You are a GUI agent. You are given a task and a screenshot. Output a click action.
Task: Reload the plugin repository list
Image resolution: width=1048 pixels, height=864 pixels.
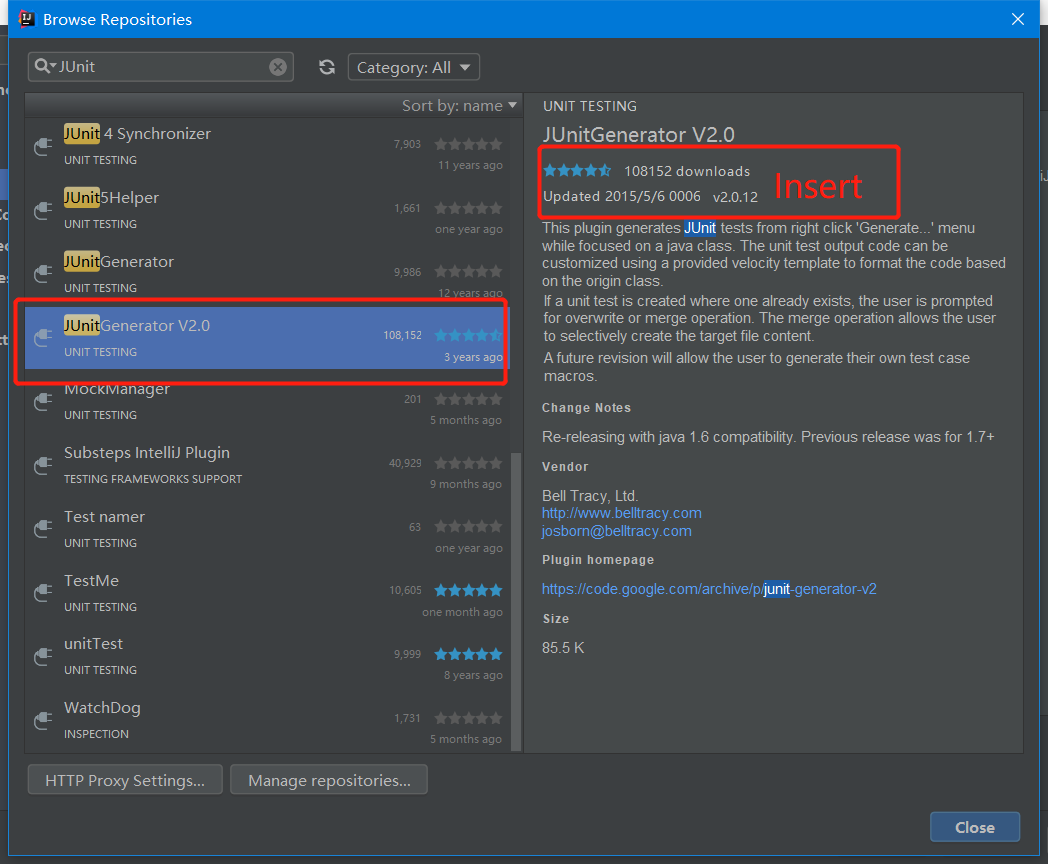[x=327, y=67]
